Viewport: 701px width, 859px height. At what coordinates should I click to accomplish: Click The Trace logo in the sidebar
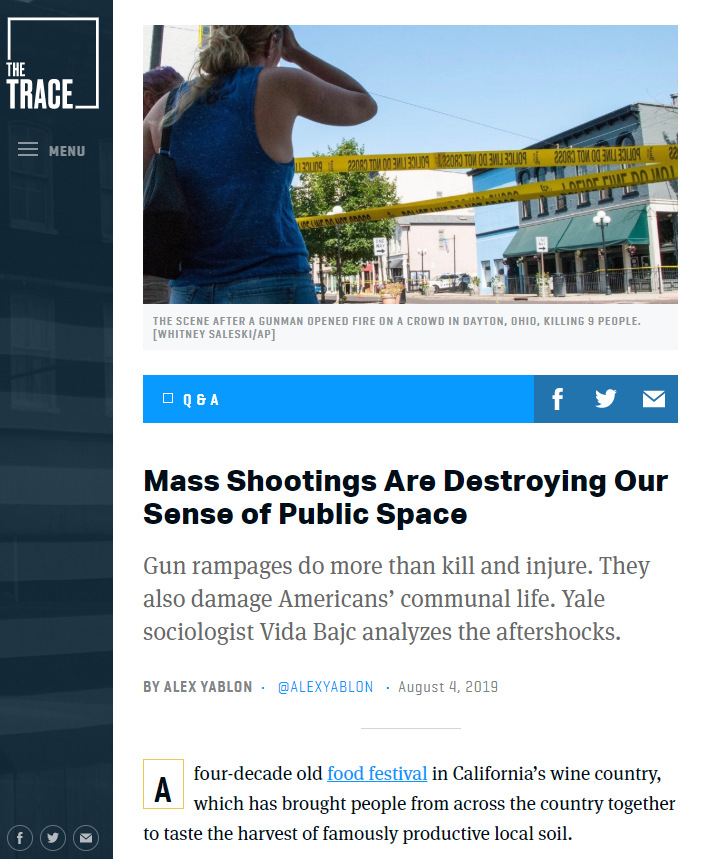52,64
